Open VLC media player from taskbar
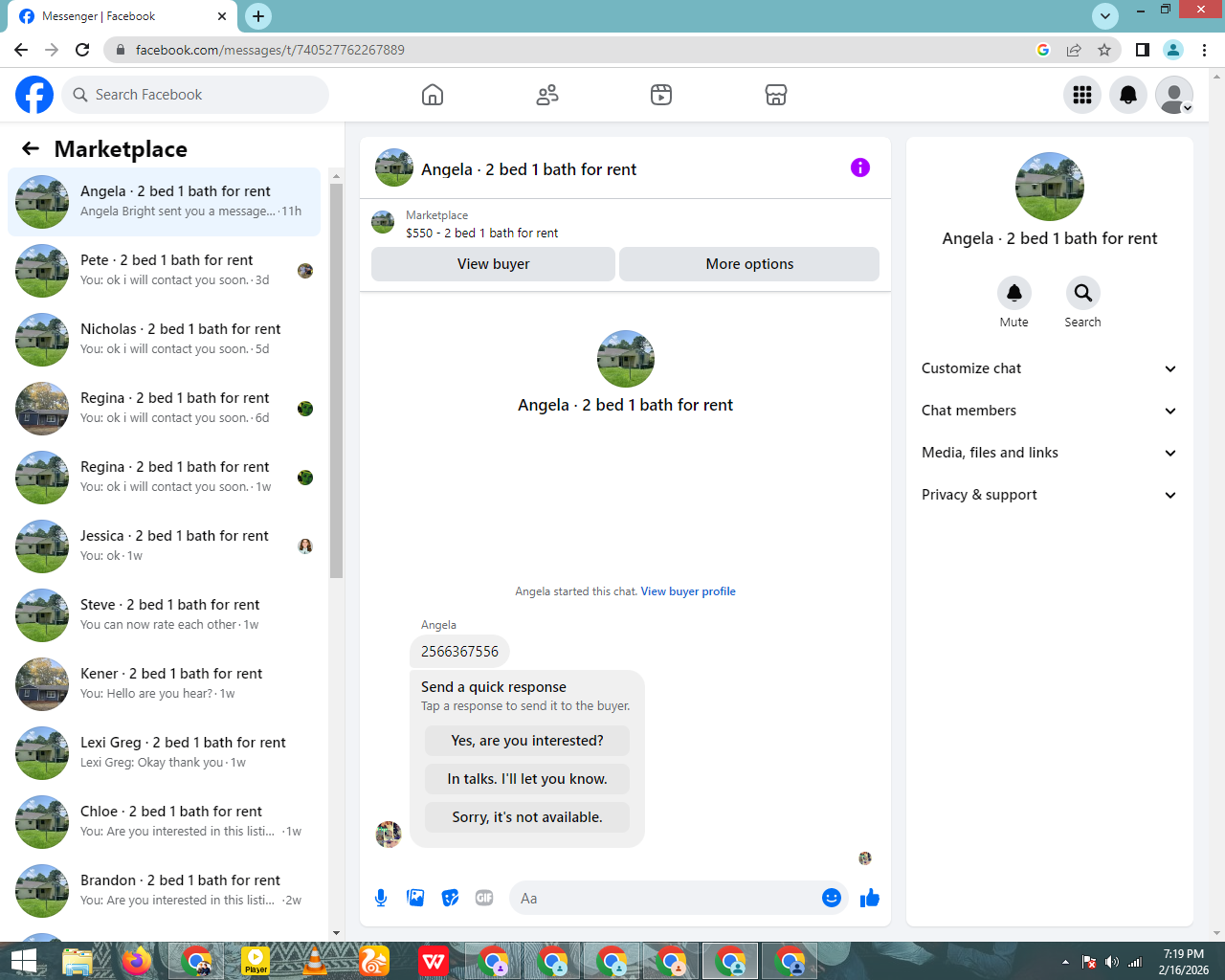 coord(315,961)
